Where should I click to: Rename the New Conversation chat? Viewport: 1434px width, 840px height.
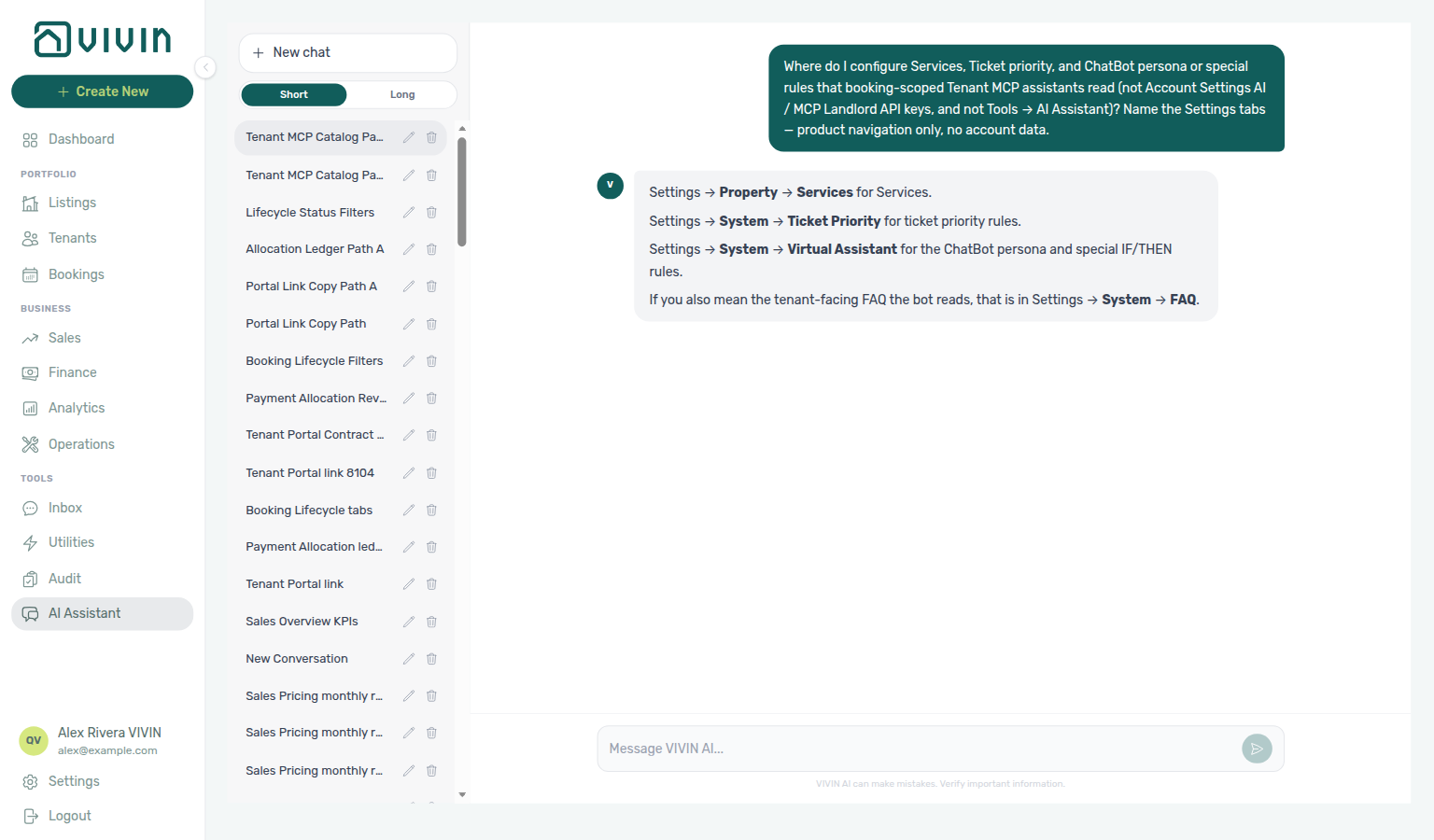click(x=408, y=659)
